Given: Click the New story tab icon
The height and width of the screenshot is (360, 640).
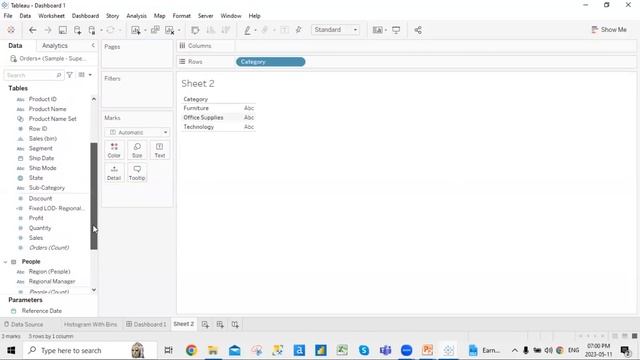Looking at the screenshot, I should point(235,324).
